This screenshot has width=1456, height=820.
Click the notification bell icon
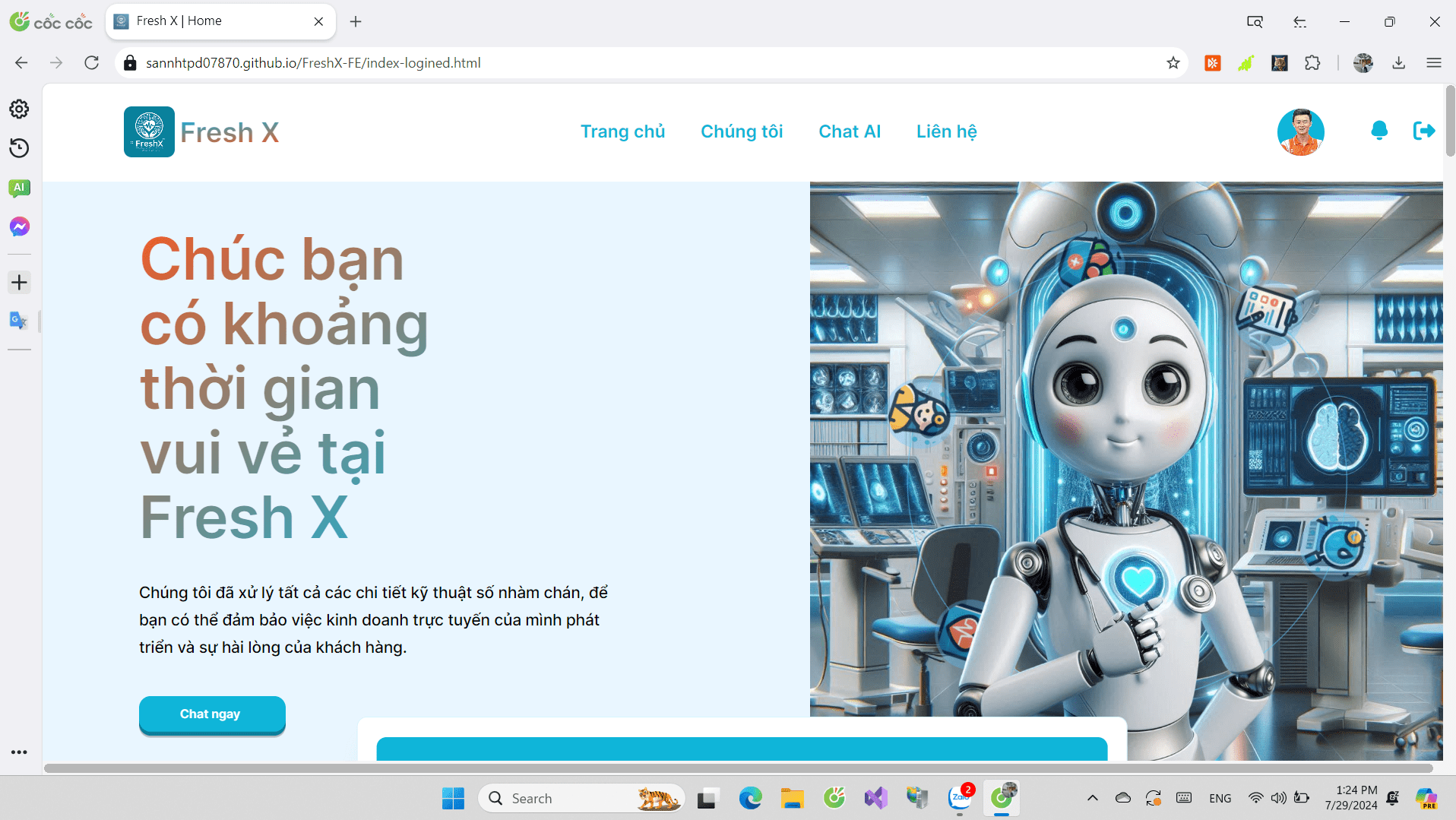pyautogui.click(x=1379, y=131)
